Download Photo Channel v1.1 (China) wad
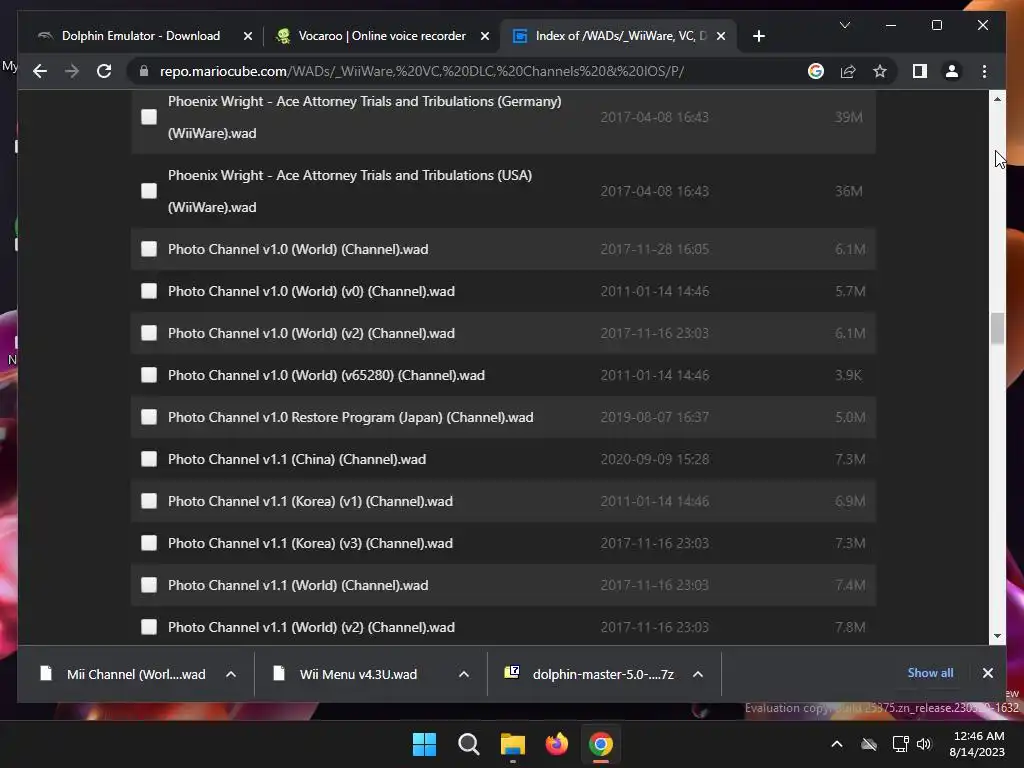This screenshot has height=768, width=1024. [296, 459]
